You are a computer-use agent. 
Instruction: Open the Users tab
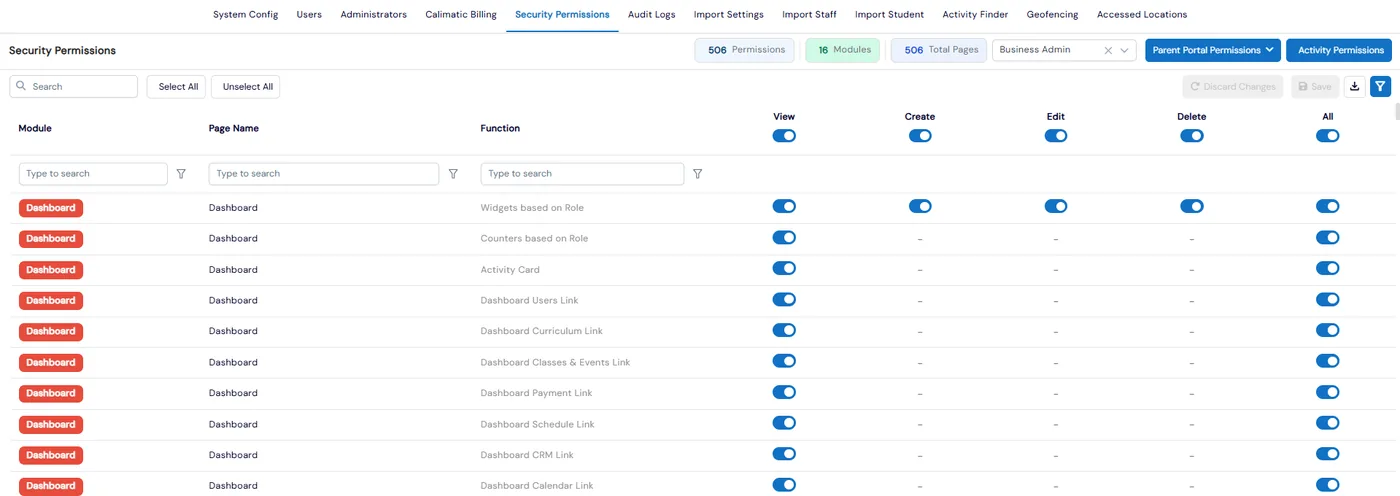point(309,15)
